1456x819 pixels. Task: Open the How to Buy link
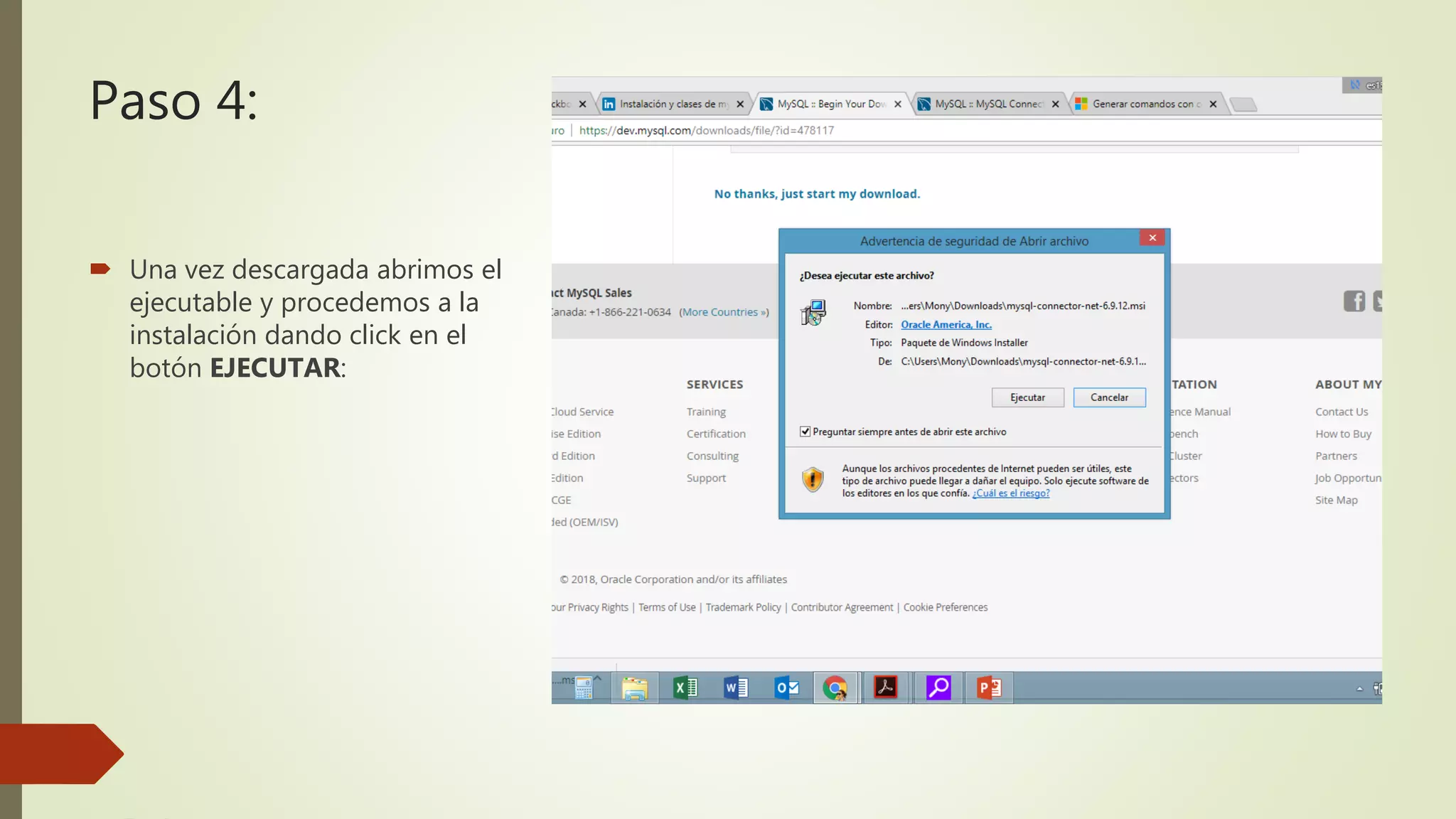[x=1343, y=434]
